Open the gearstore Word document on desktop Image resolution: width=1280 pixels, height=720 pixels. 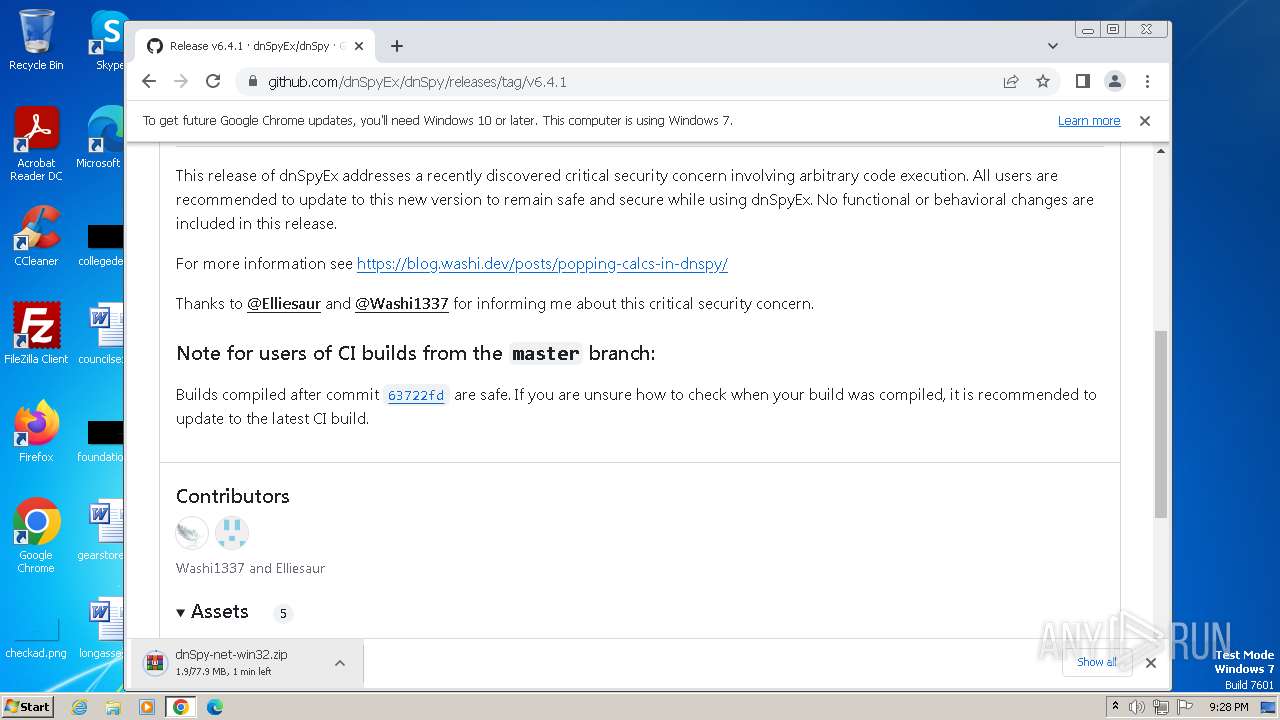102,530
